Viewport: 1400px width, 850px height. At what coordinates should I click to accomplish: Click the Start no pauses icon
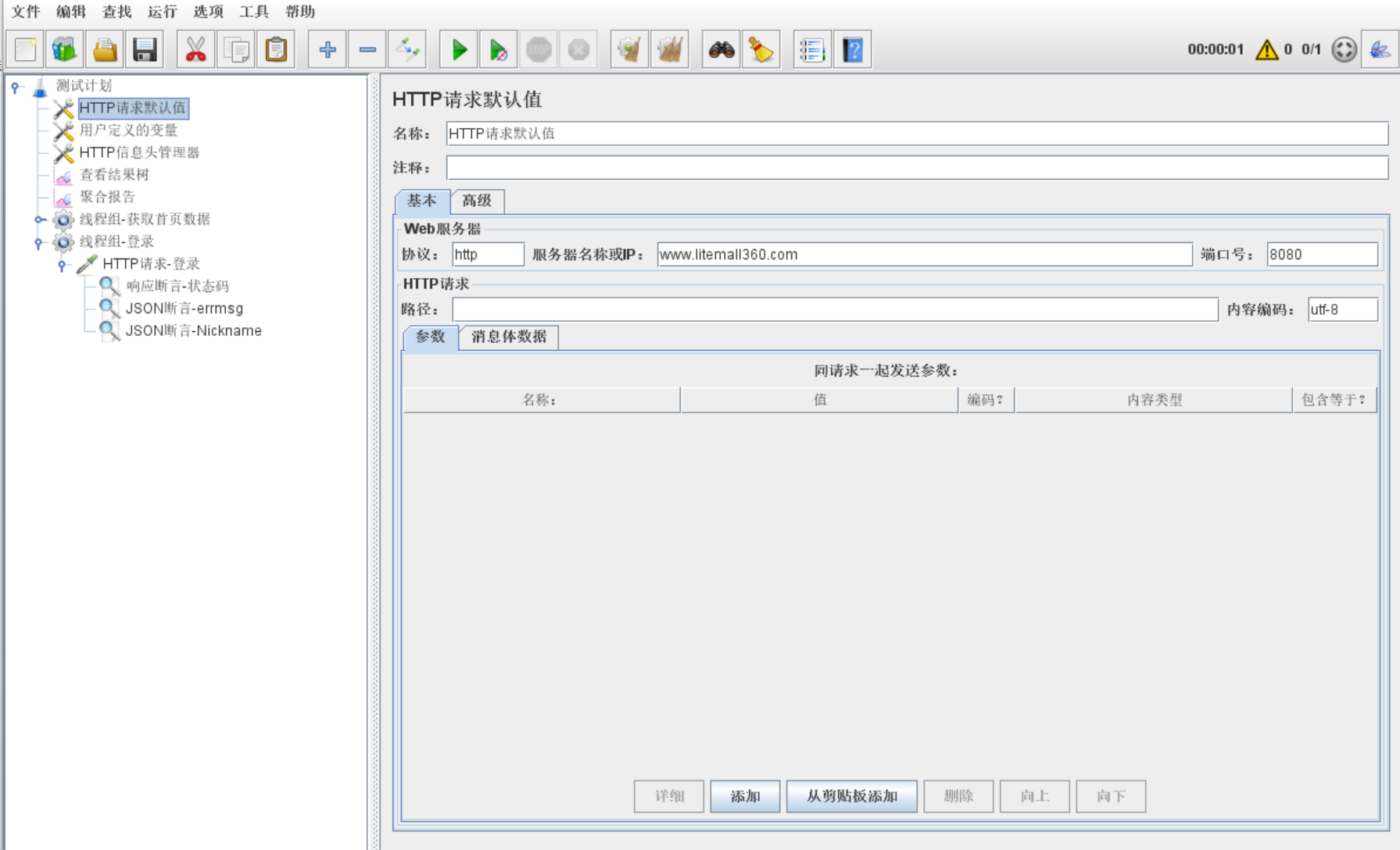pyautogui.click(x=498, y=50)
